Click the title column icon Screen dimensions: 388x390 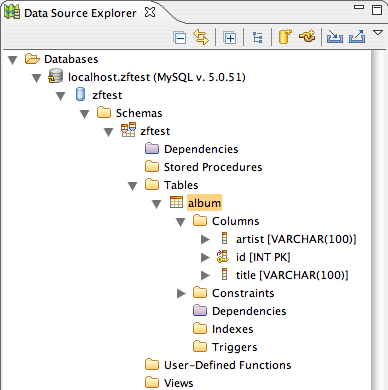[x=224, y=274]
